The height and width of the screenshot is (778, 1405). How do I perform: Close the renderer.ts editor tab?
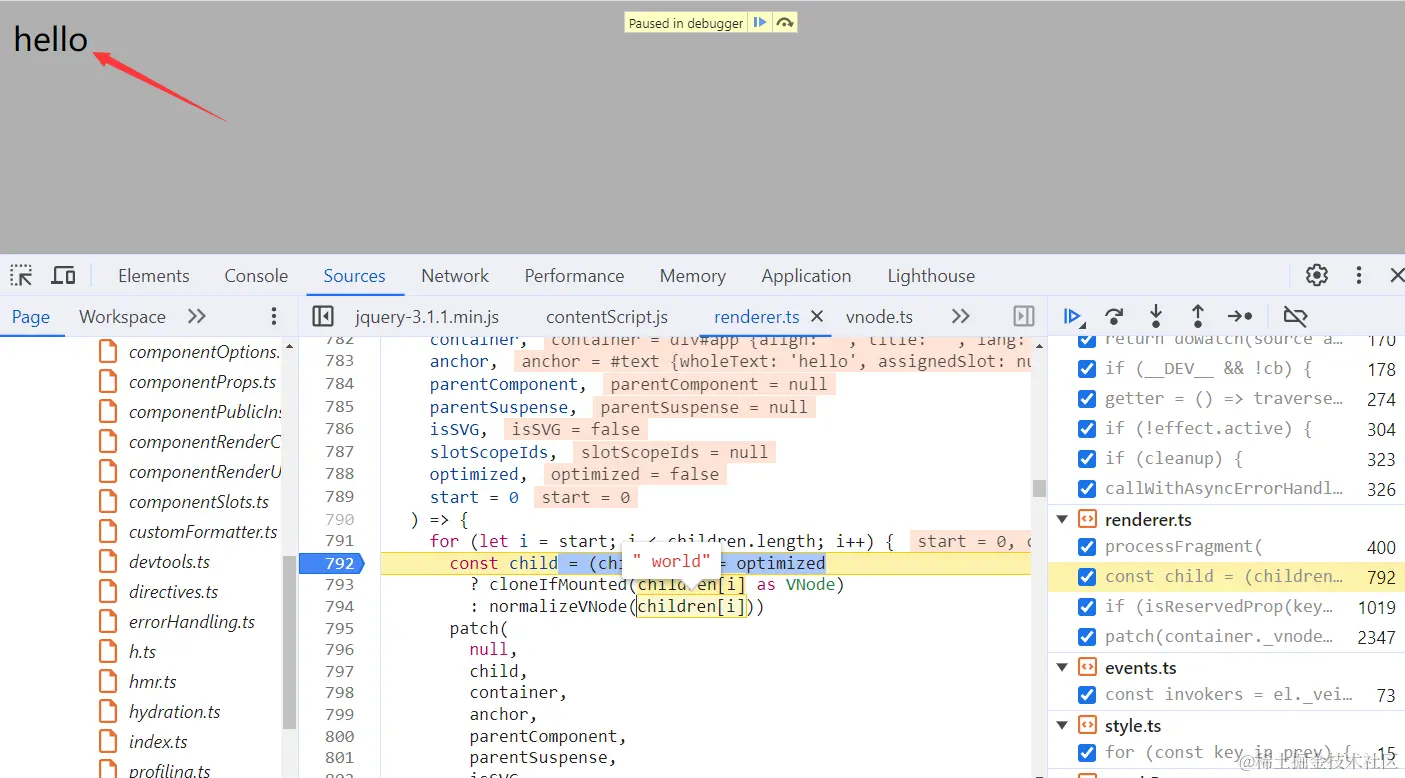(817, 316)
